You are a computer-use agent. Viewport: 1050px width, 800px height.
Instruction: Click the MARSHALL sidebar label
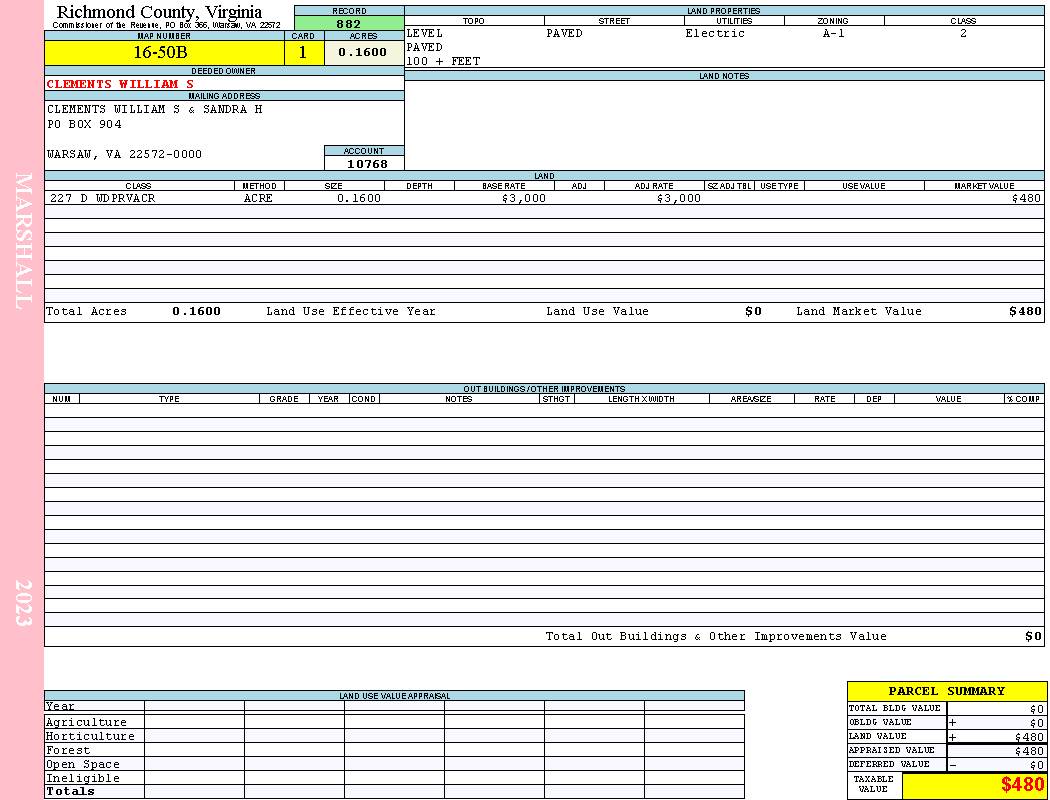[x=23, y=241]
